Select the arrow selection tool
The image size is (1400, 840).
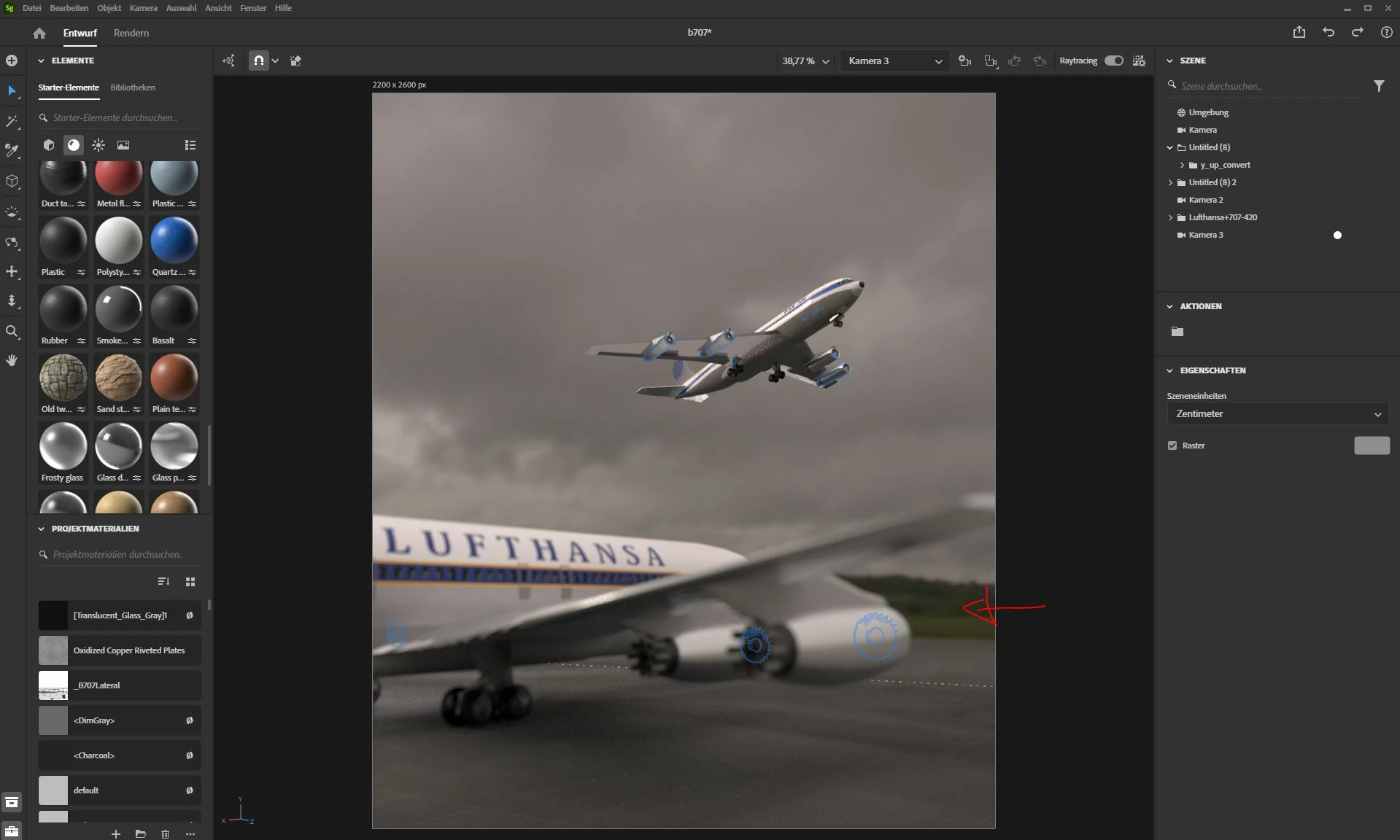[12, 90]
